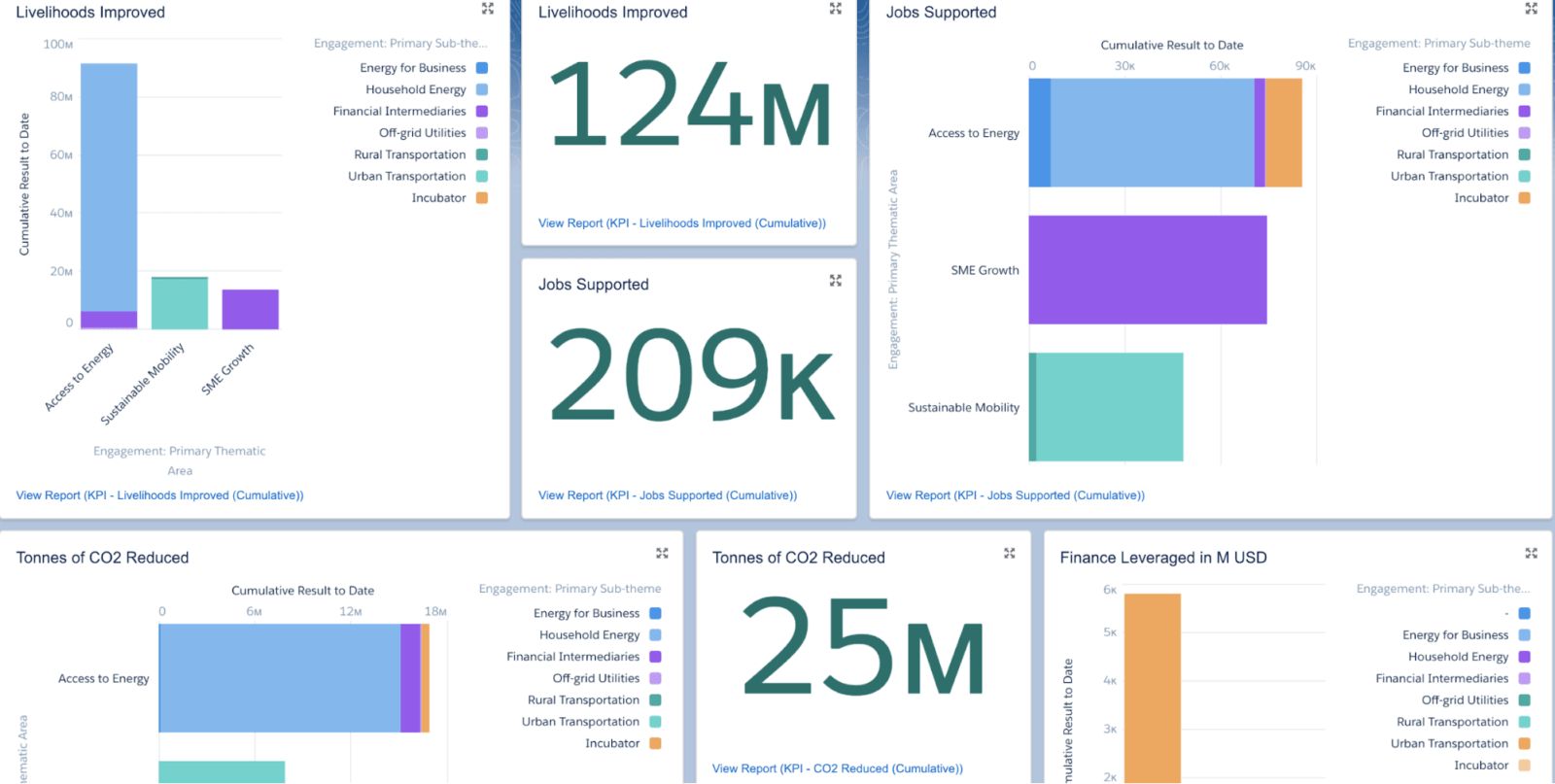Click purple segment of CO2 Access to Energy bar
Screen dimensions: 1555x784
click(x=410, y=678)
